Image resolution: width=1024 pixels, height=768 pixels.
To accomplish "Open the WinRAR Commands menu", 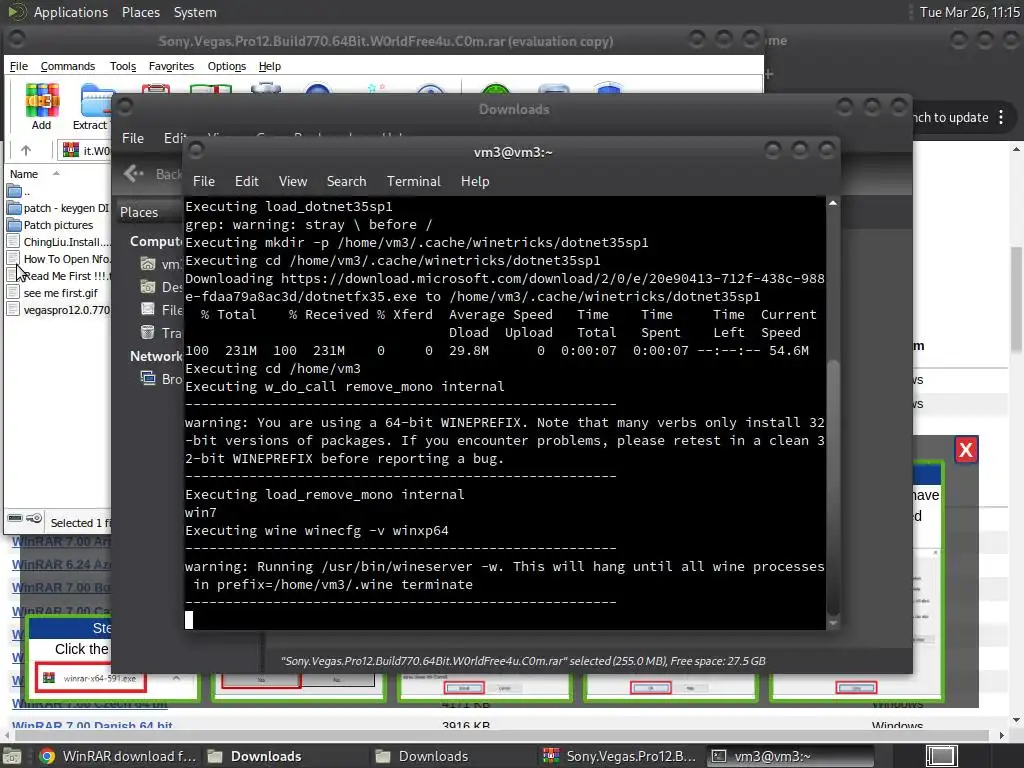I will [x=67, y=66].
